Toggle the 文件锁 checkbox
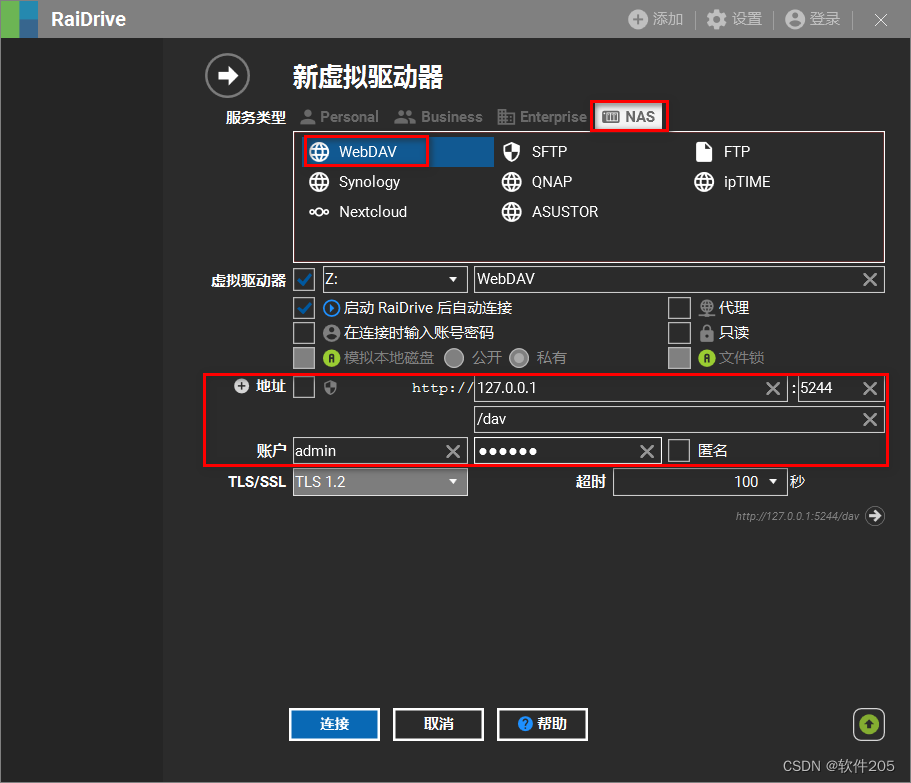 click(x=679, y=358)
